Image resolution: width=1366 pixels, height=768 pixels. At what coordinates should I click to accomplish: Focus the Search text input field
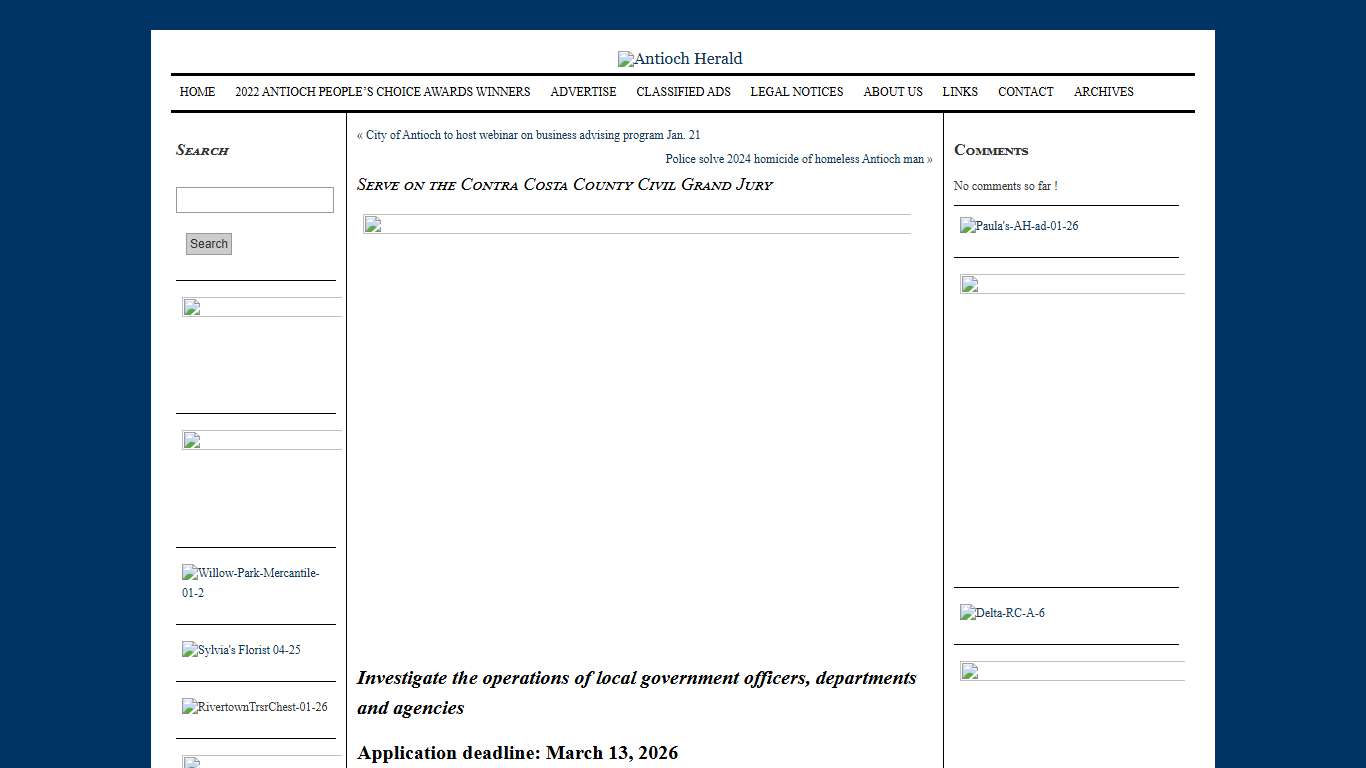pos(255,200)
